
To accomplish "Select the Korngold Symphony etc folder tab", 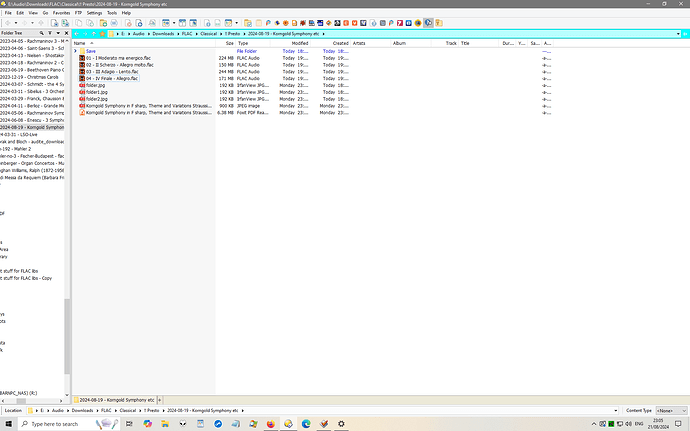I will (x=114, y=400).
